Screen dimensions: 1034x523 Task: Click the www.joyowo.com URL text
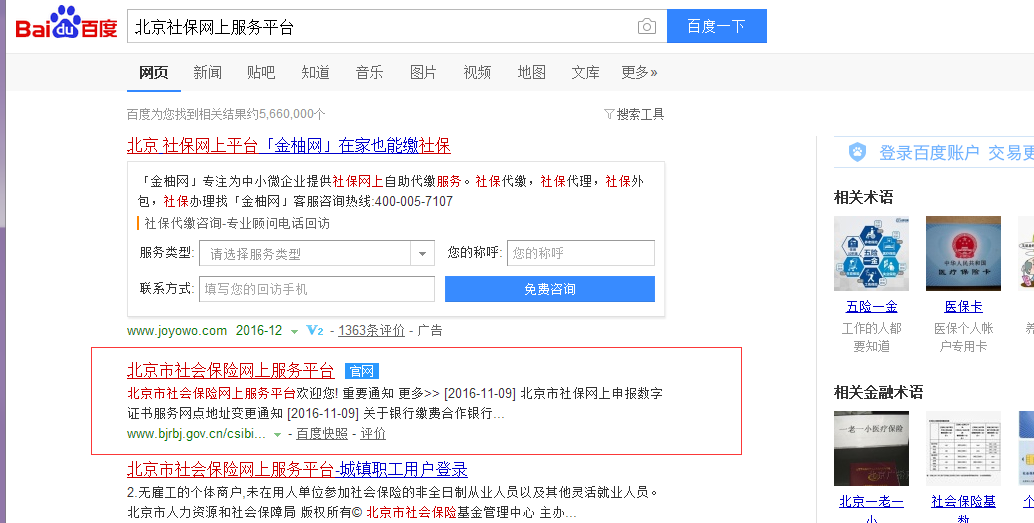[177, 330]
